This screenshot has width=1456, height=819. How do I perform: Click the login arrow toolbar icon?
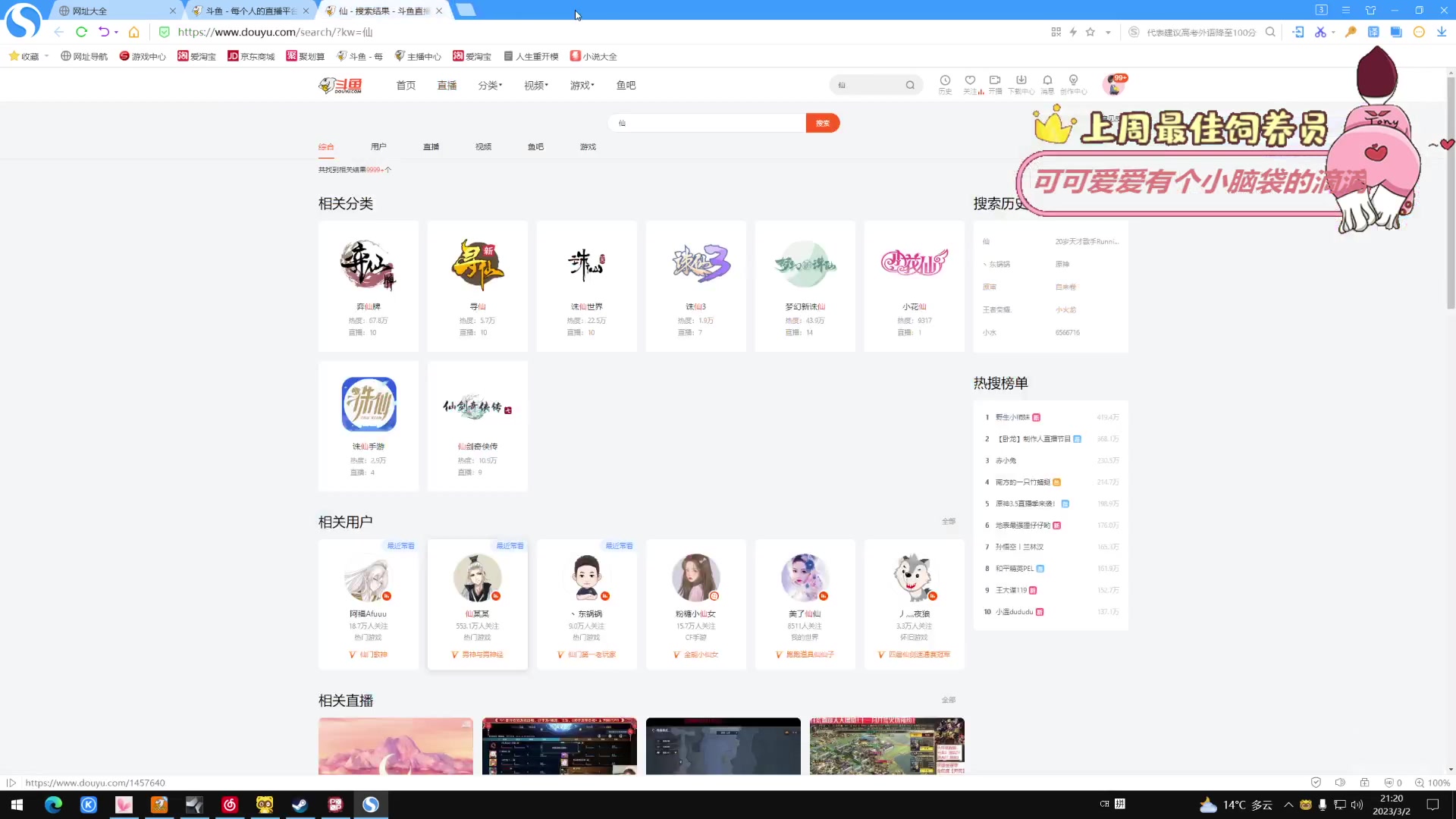tap(1298, 32)
